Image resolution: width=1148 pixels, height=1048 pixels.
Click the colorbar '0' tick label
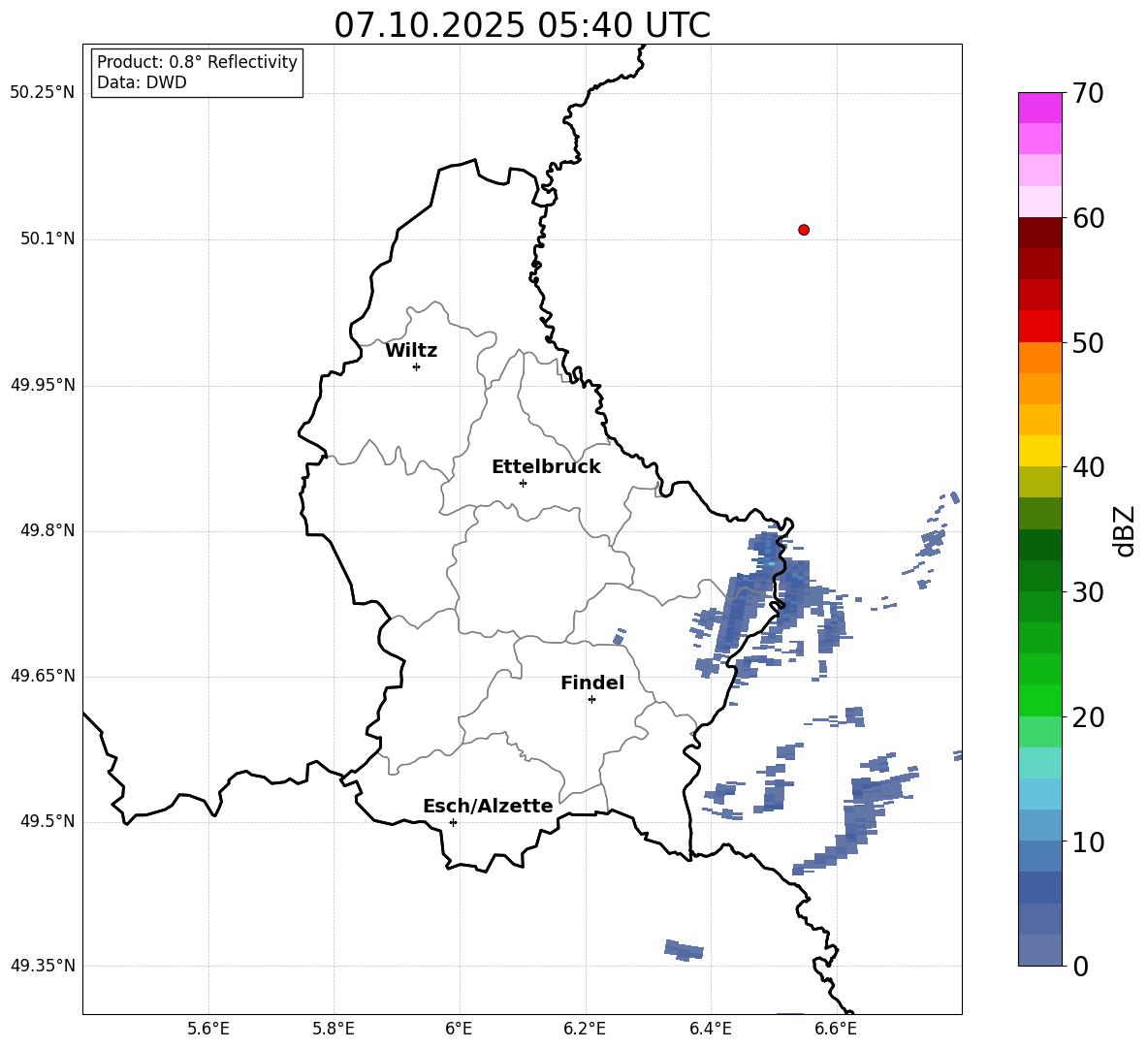1080,966
